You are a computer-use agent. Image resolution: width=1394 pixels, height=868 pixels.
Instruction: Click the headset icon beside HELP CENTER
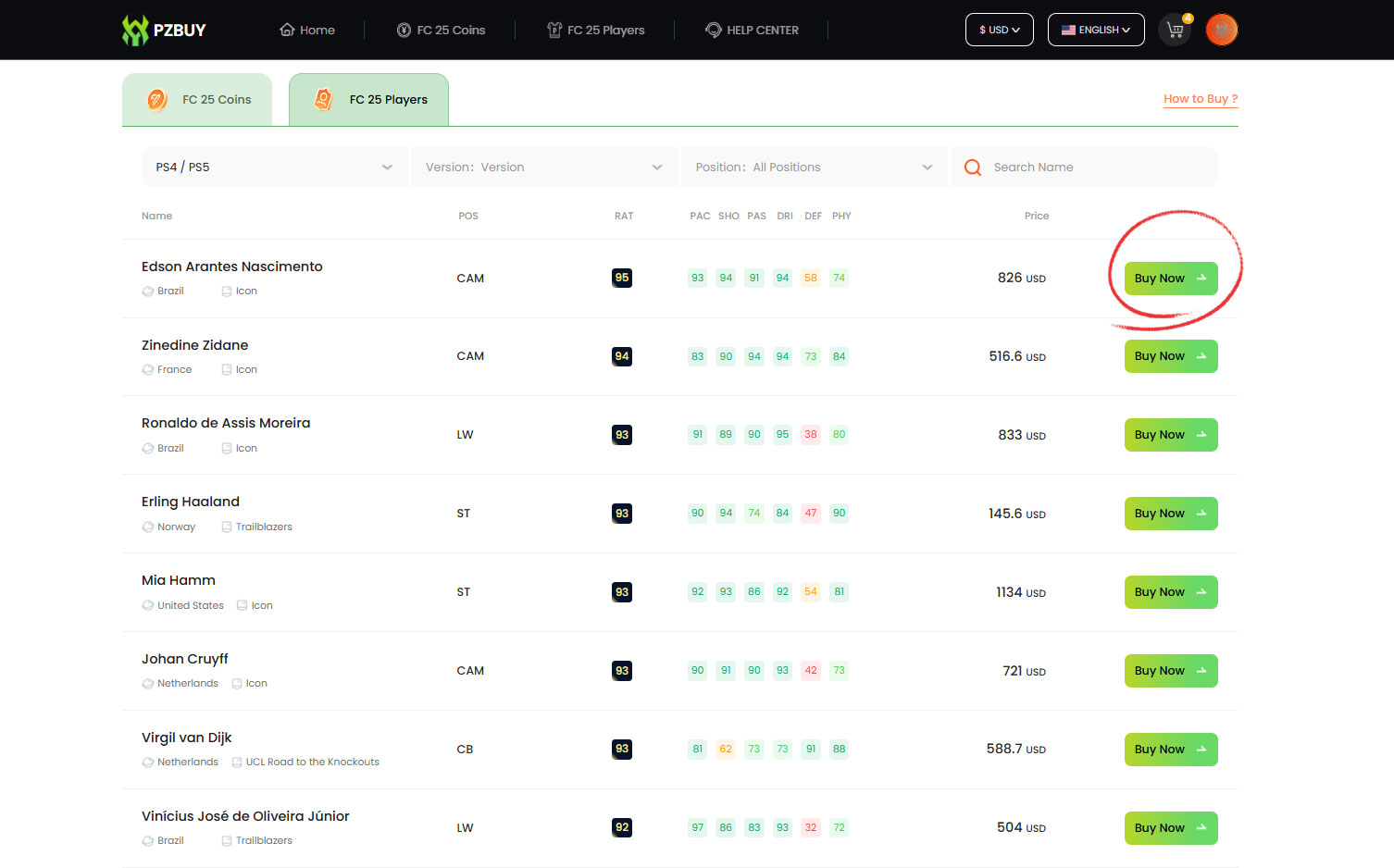click(714, 30)
